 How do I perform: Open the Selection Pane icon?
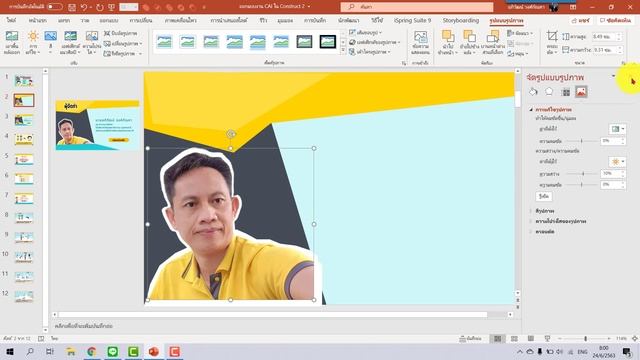[x=492, y=36]
